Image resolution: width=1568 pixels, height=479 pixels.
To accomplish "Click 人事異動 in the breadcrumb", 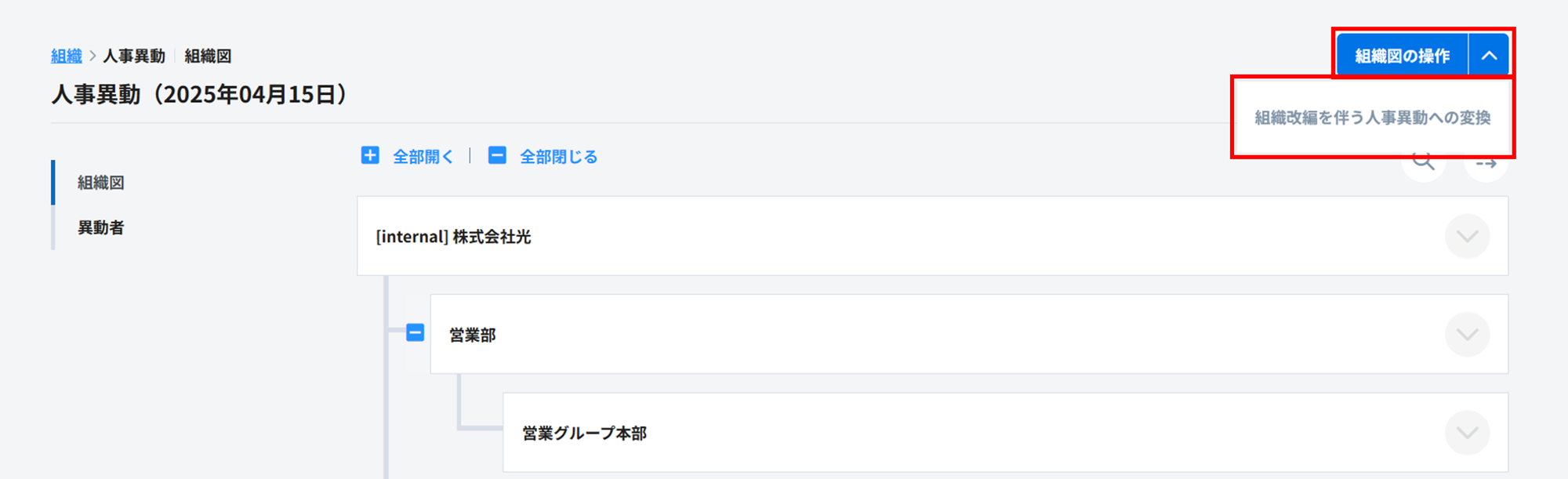I will pyautogui.click(x=134, y=56).
